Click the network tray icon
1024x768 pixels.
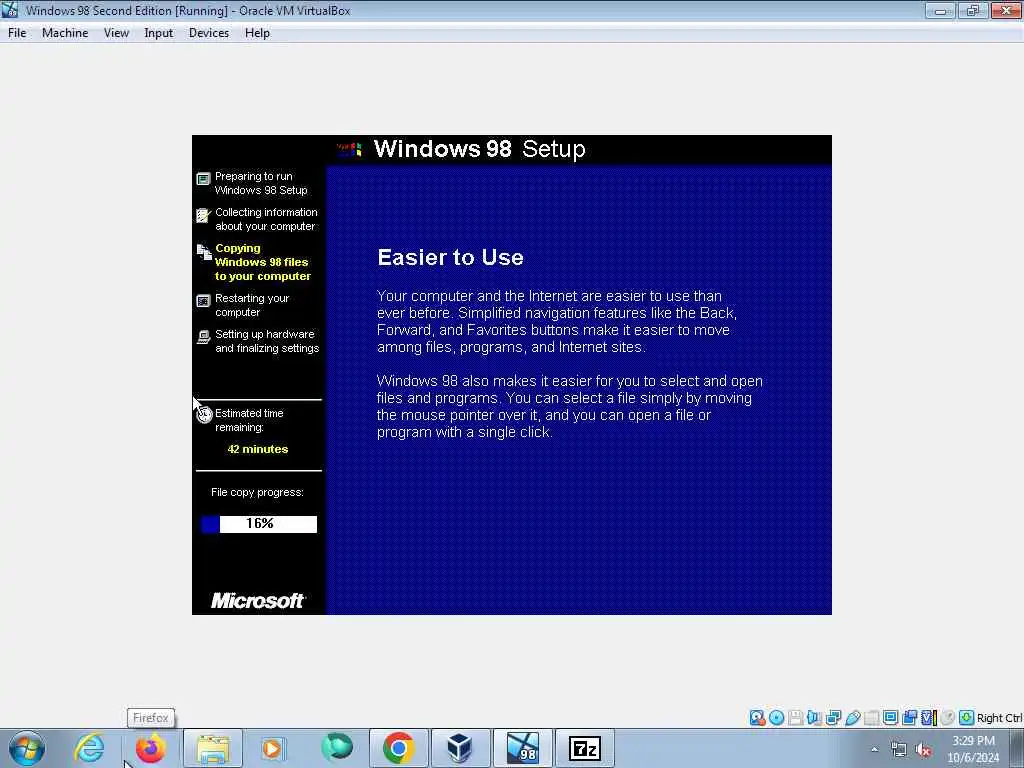[899, 750]
